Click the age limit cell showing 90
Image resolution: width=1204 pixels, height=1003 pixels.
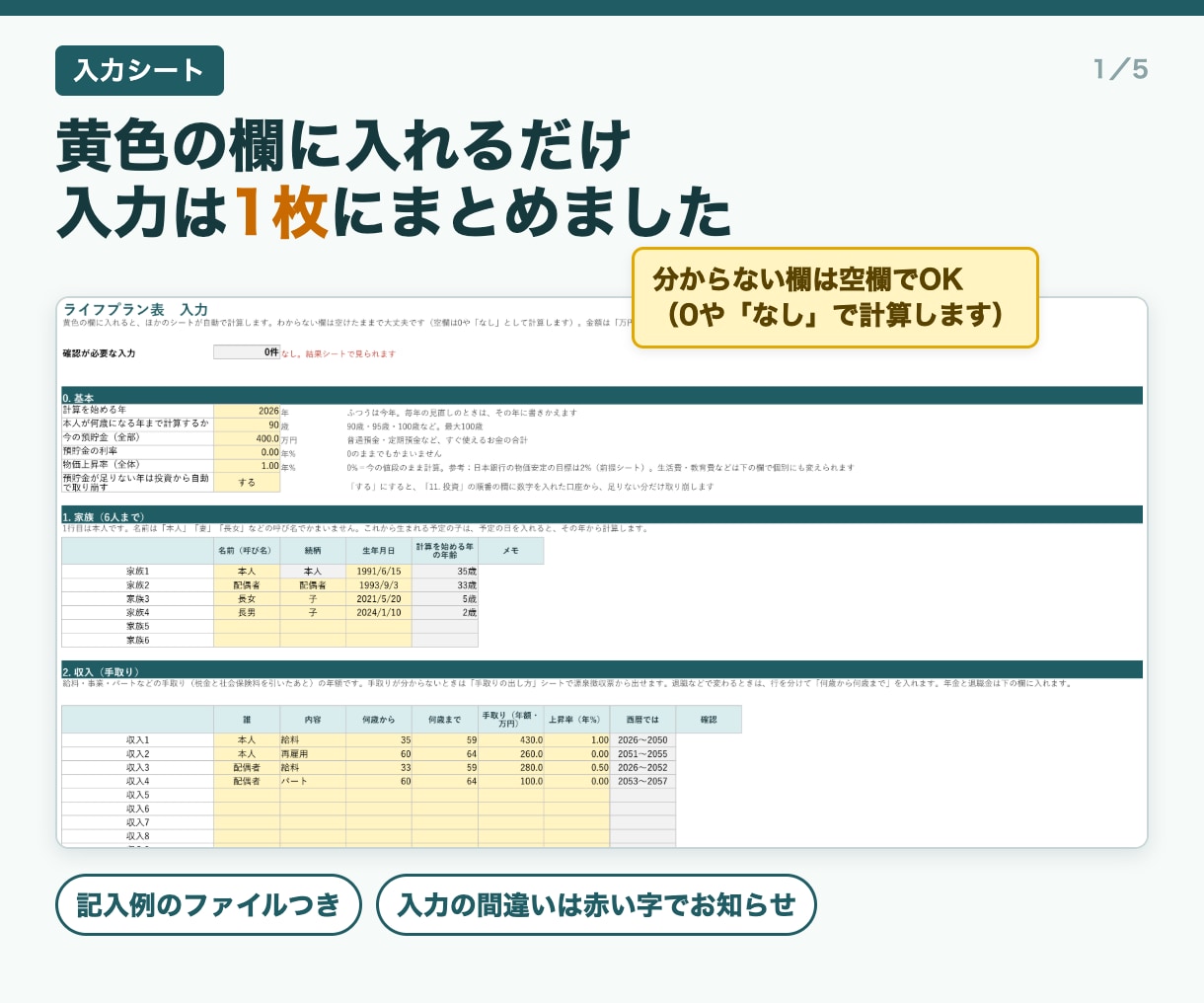click(247, 425)
